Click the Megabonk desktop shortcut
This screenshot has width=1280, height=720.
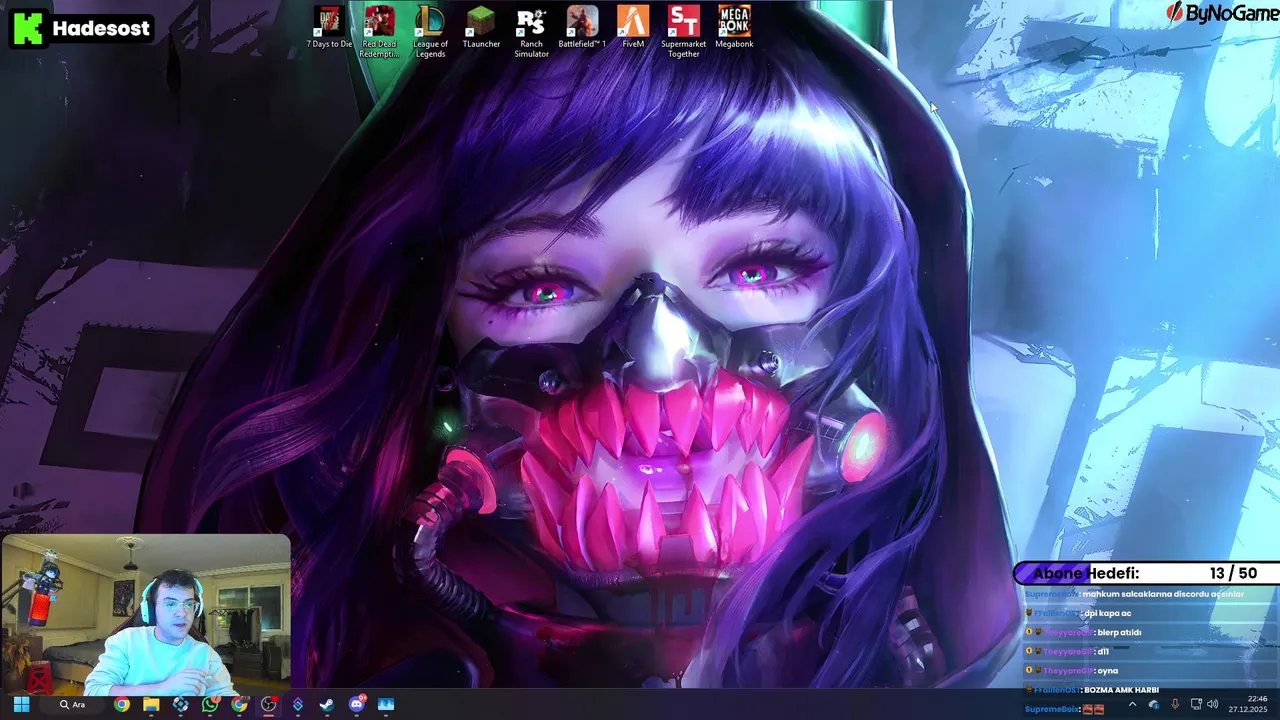[734, 28]
